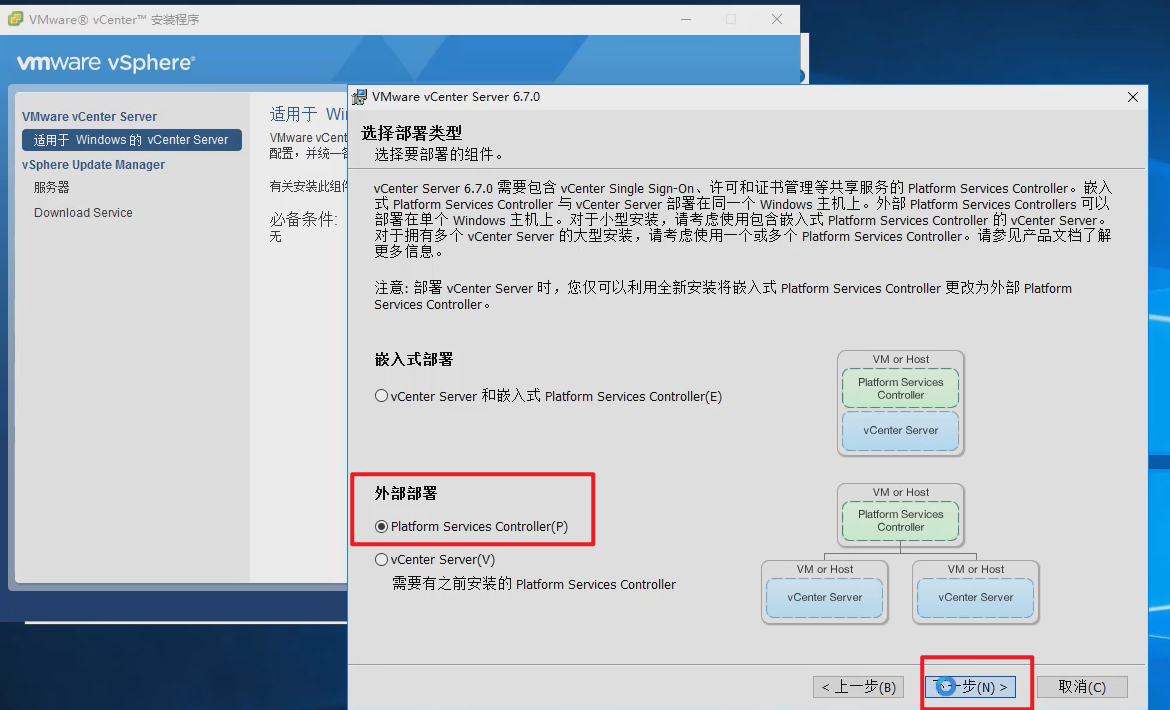Screen dimensions: 1170x710
Task: Click the vCenter Server 6.7.0 installer title icon
Action: click(x=360, y=97)
